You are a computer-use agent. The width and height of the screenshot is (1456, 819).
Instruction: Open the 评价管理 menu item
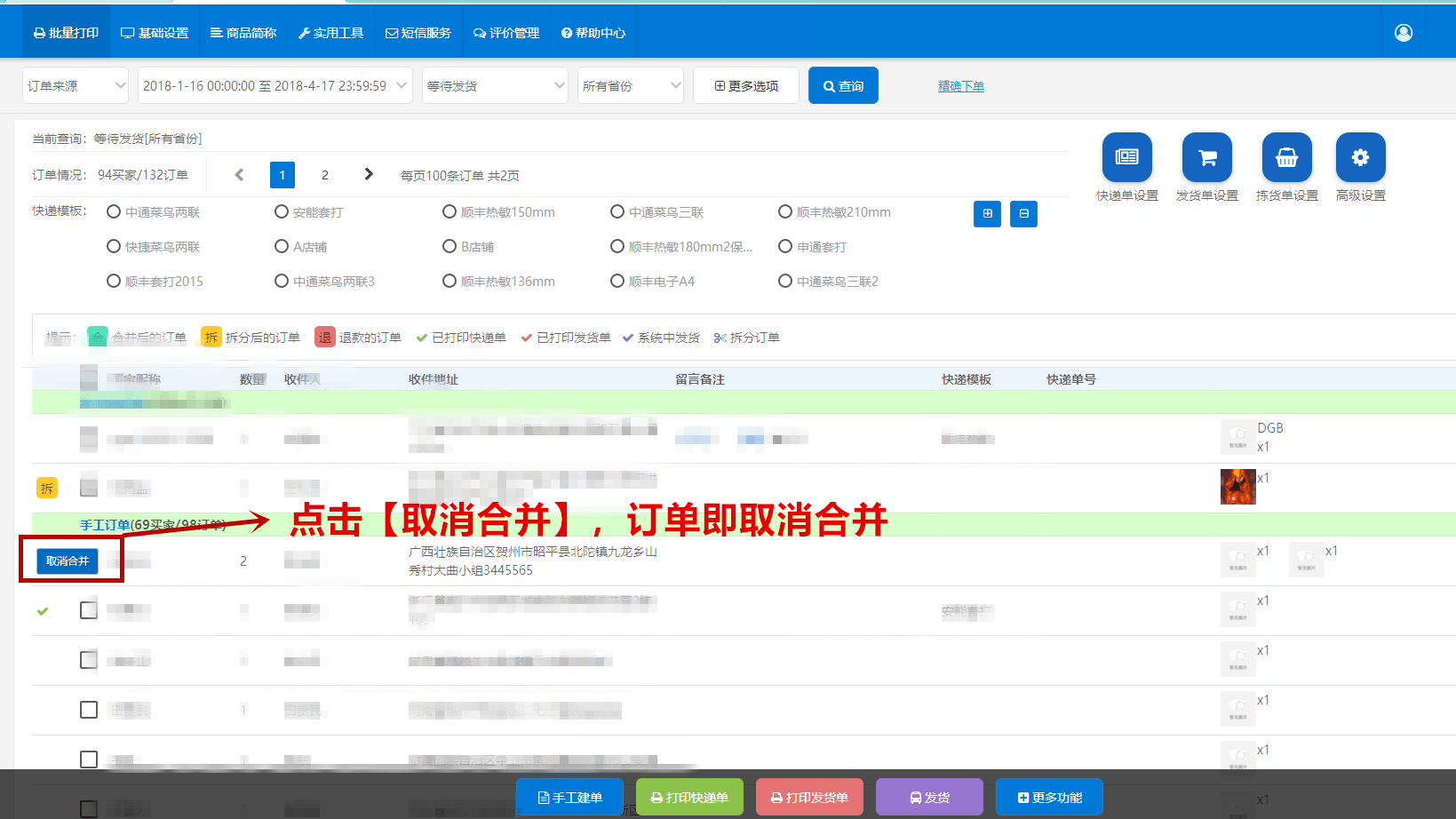pos(506,32)
